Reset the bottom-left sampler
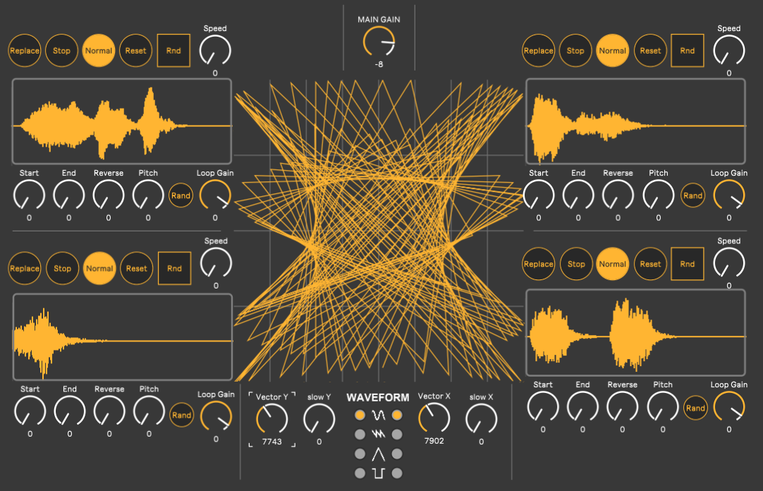This screenshot has width=763, height=491. point(137,268)
